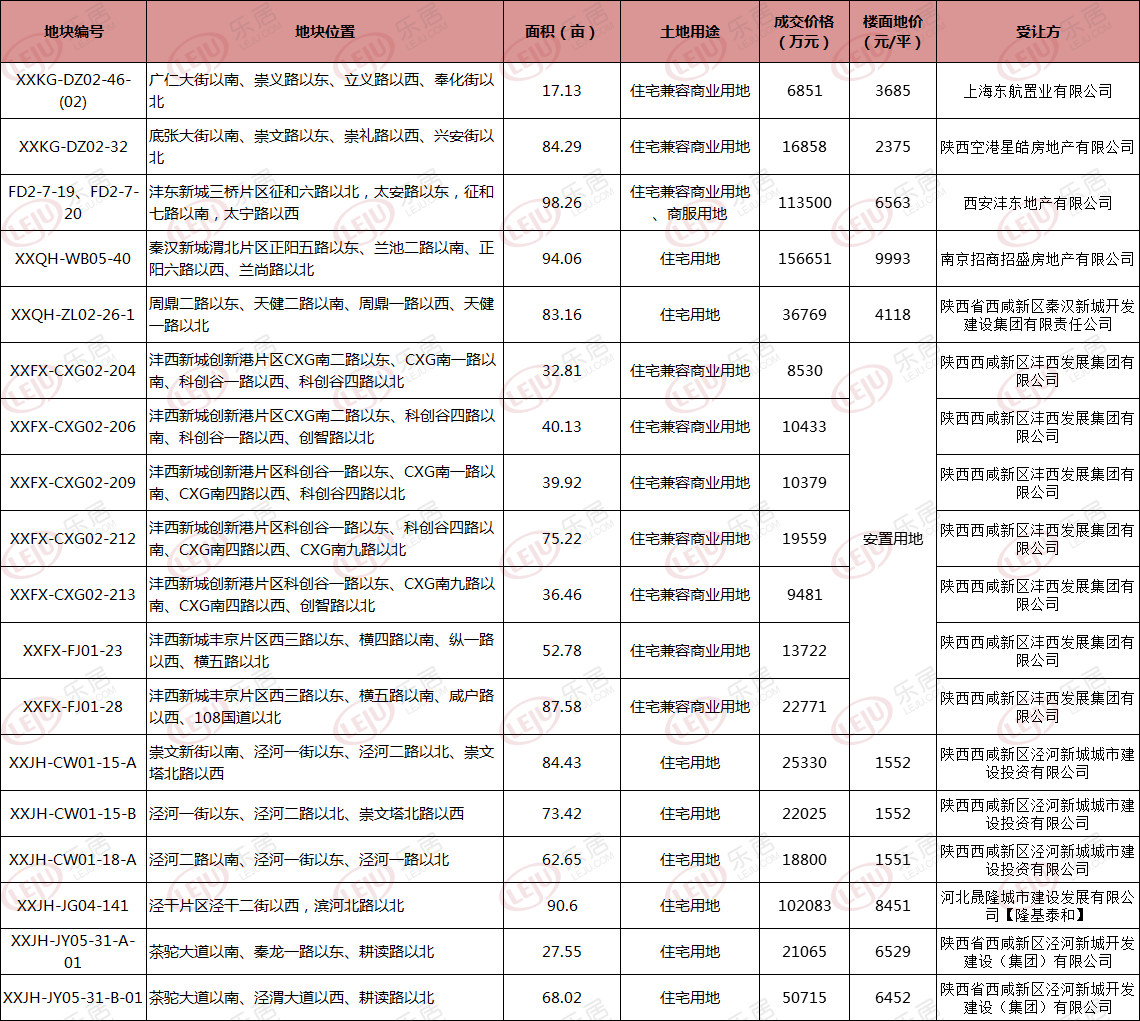The image size is (1140, 1021).
Task: Click area value 17.13
Action: tap(561, 91)
